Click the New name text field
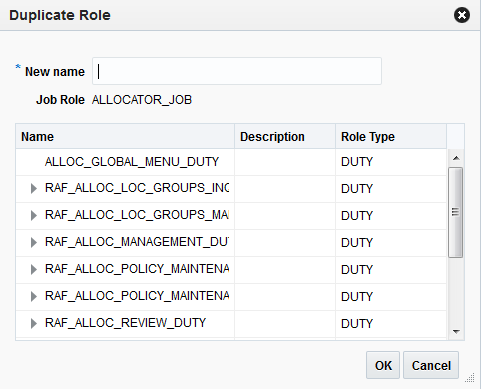The image size is (481, 389). (237, 71)
